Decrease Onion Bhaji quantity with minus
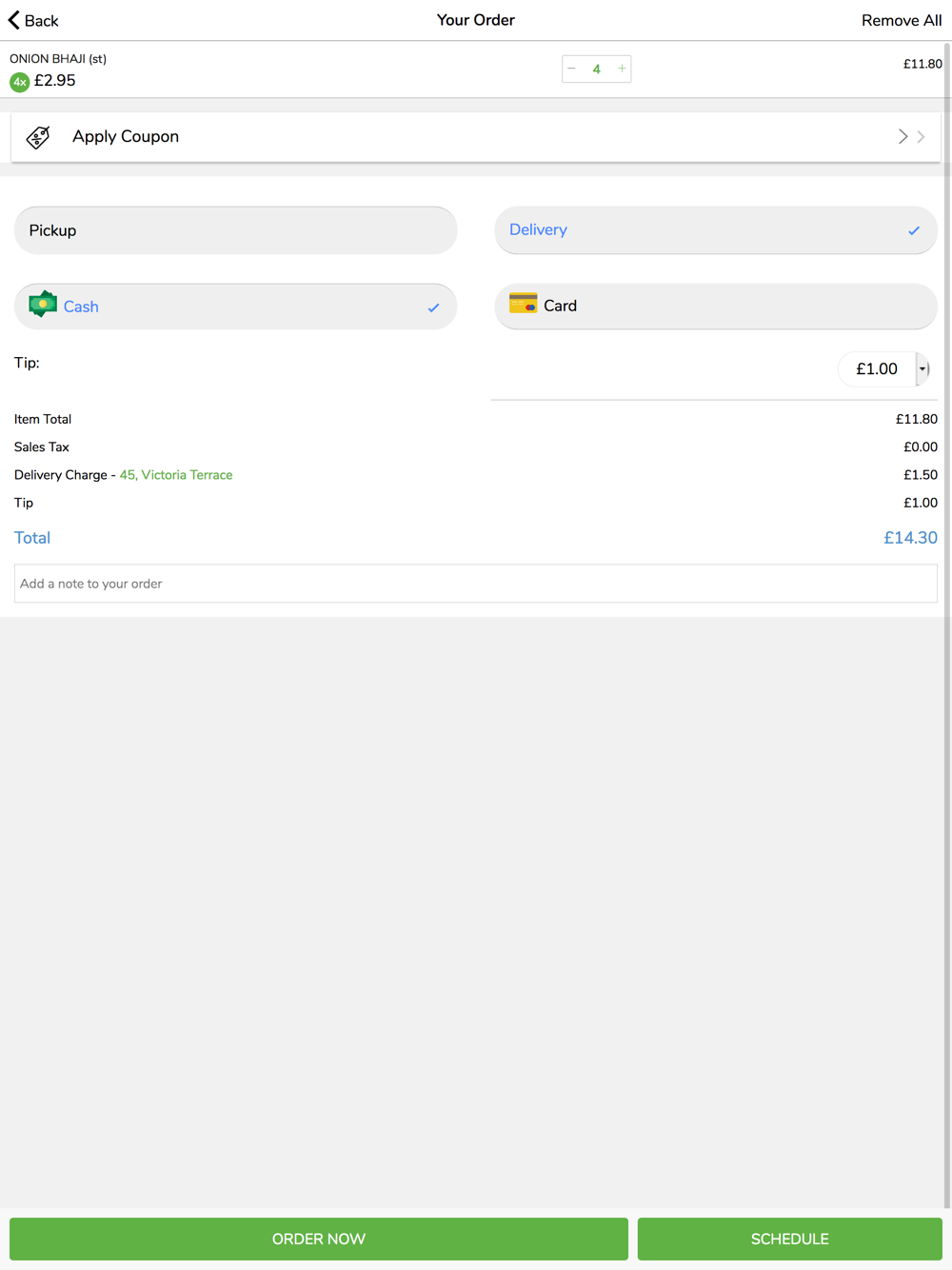This screenshot has width=952, height=1270. [571, 69]
